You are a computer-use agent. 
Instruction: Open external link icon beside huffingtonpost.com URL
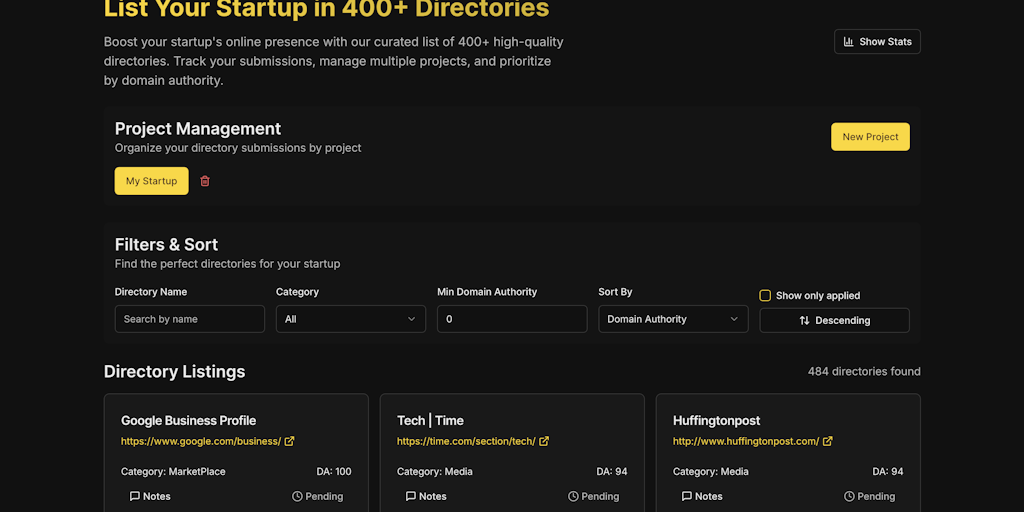coord(827,441)
